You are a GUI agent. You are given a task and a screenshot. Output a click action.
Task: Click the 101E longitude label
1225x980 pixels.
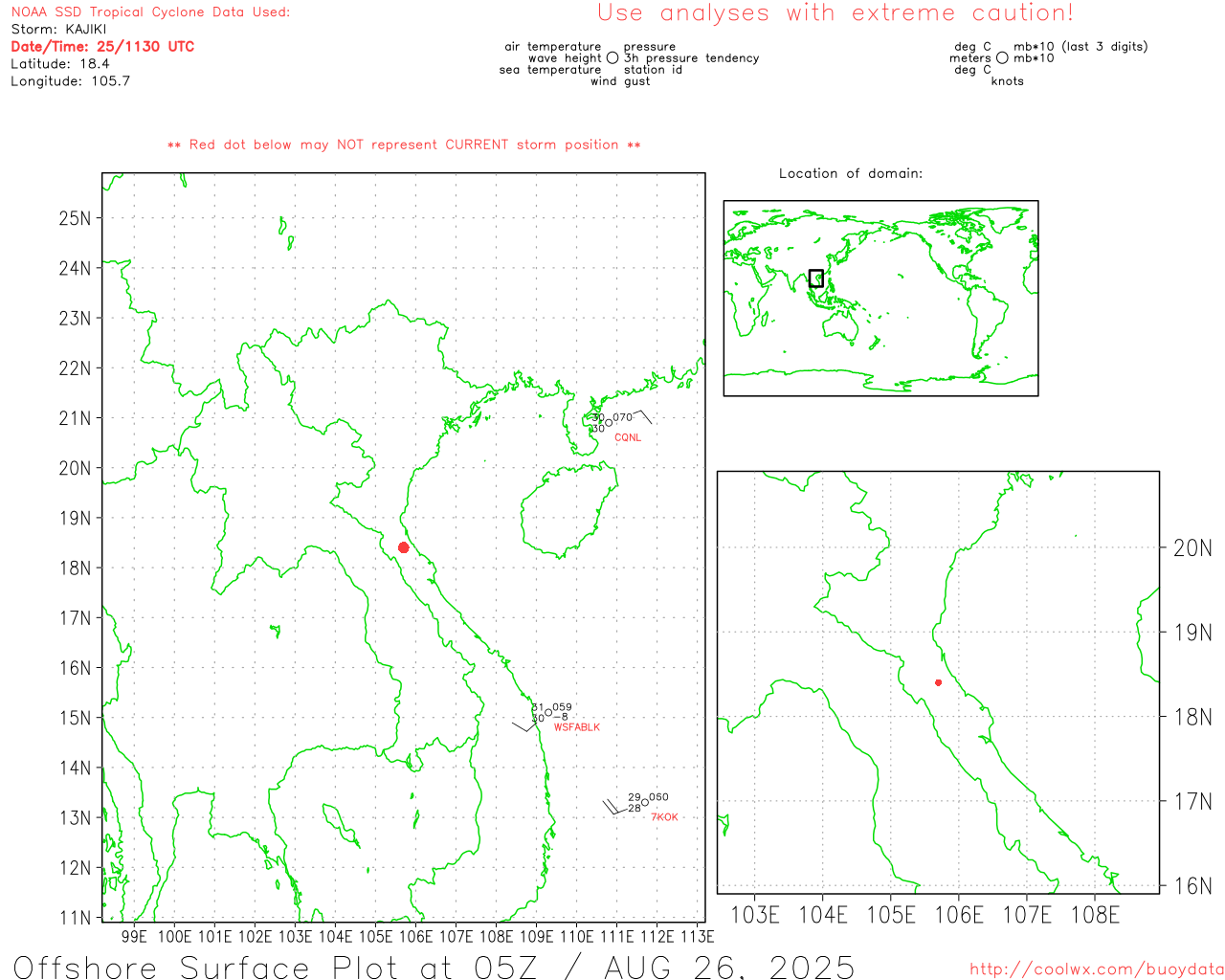[214, 937]
